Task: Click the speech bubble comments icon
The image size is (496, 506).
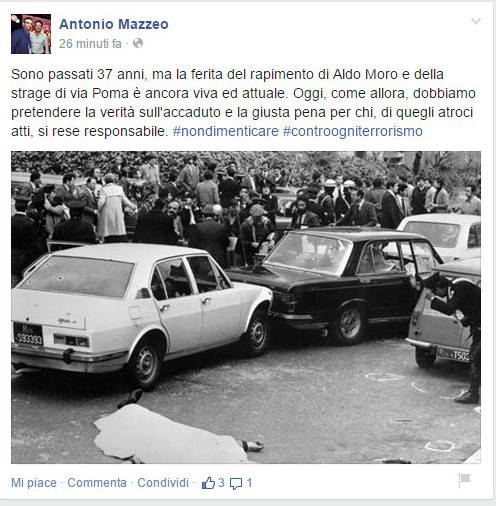Action: pyautogui.click(x=236, y=483)
